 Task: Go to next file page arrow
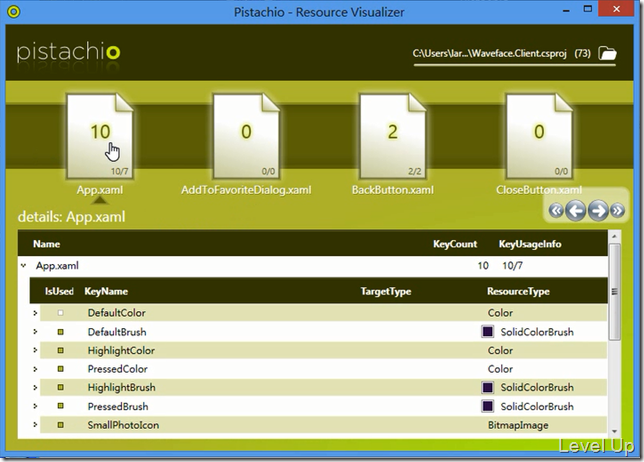click(x=598, y=211)
